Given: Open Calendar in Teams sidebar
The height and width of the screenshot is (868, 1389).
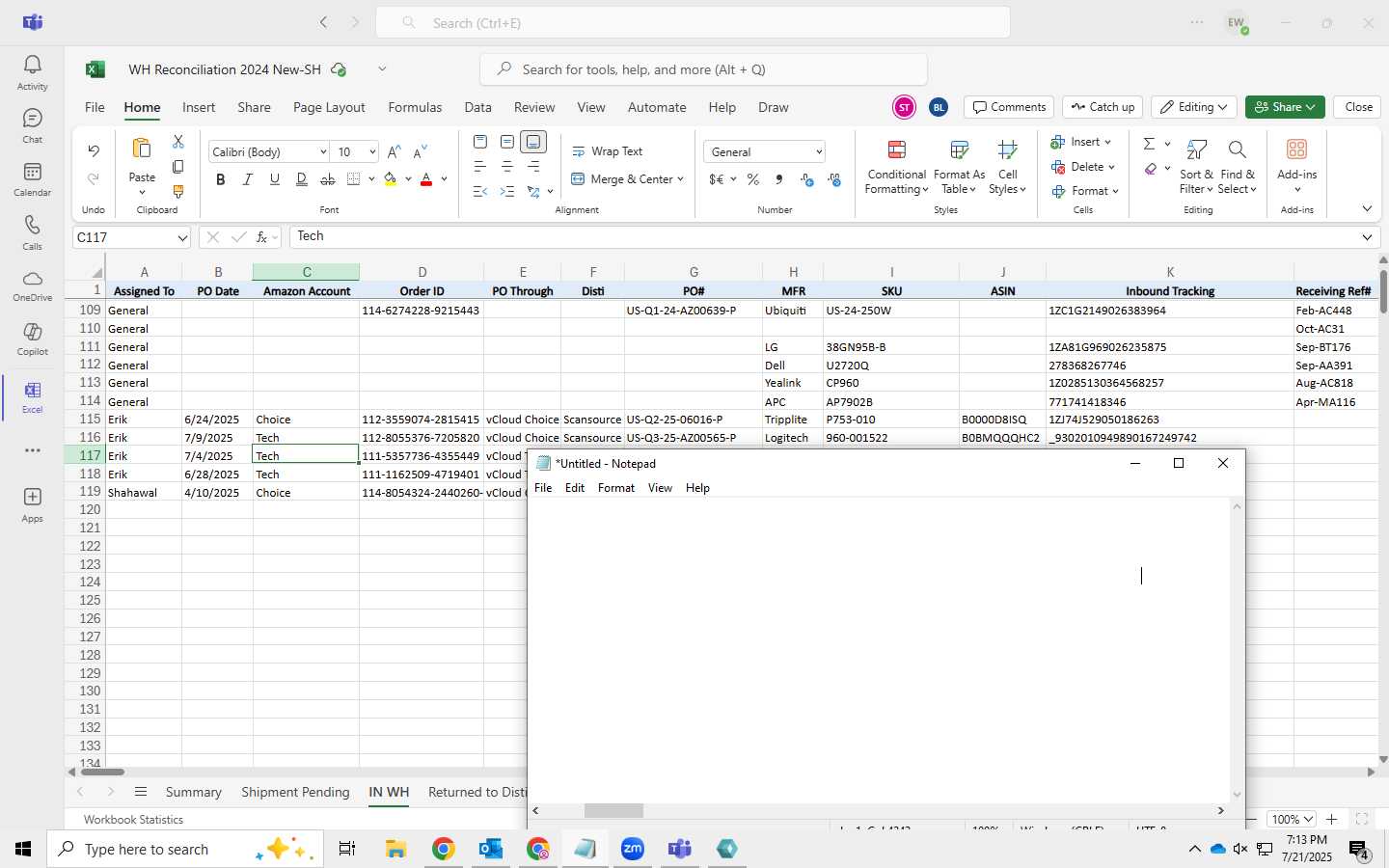Looking at the screenshot, I should (32, 178).
